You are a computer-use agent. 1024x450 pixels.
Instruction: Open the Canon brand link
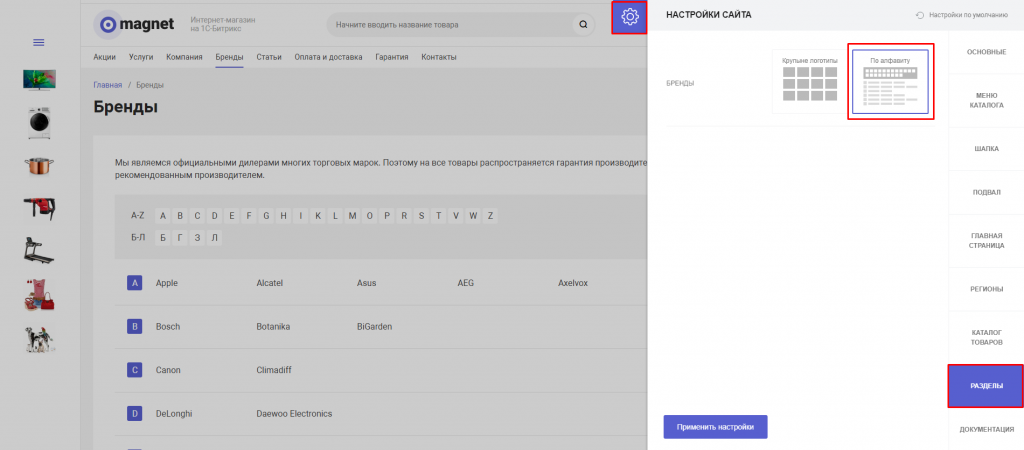168,370
